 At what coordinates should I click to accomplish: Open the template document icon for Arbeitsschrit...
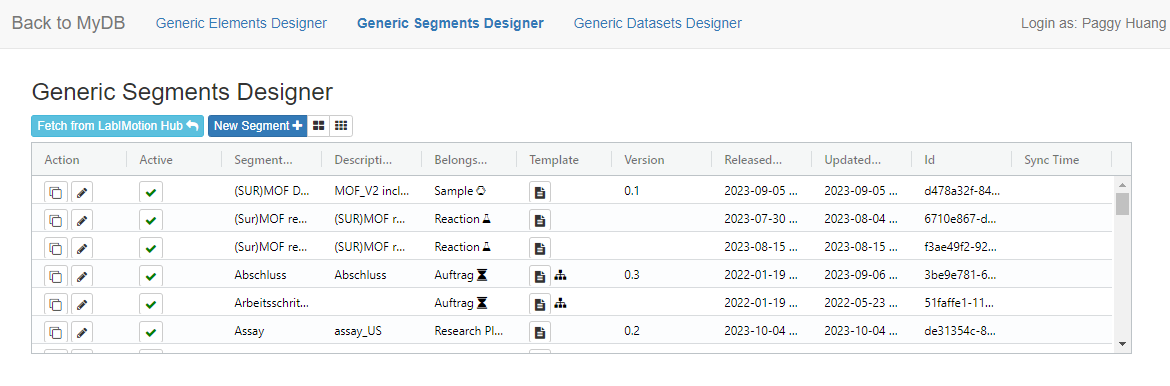(540, 304)
